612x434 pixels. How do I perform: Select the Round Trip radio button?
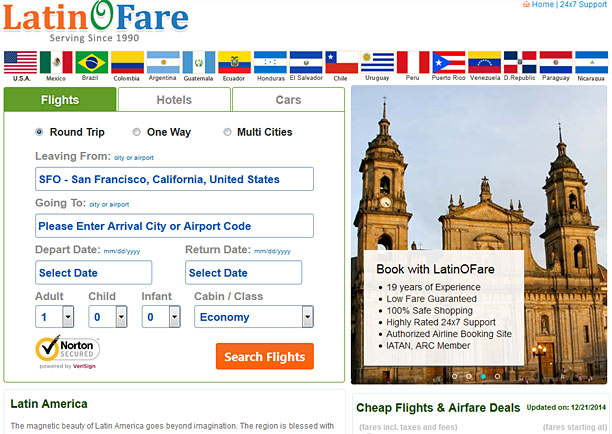[x=39, y=132]
